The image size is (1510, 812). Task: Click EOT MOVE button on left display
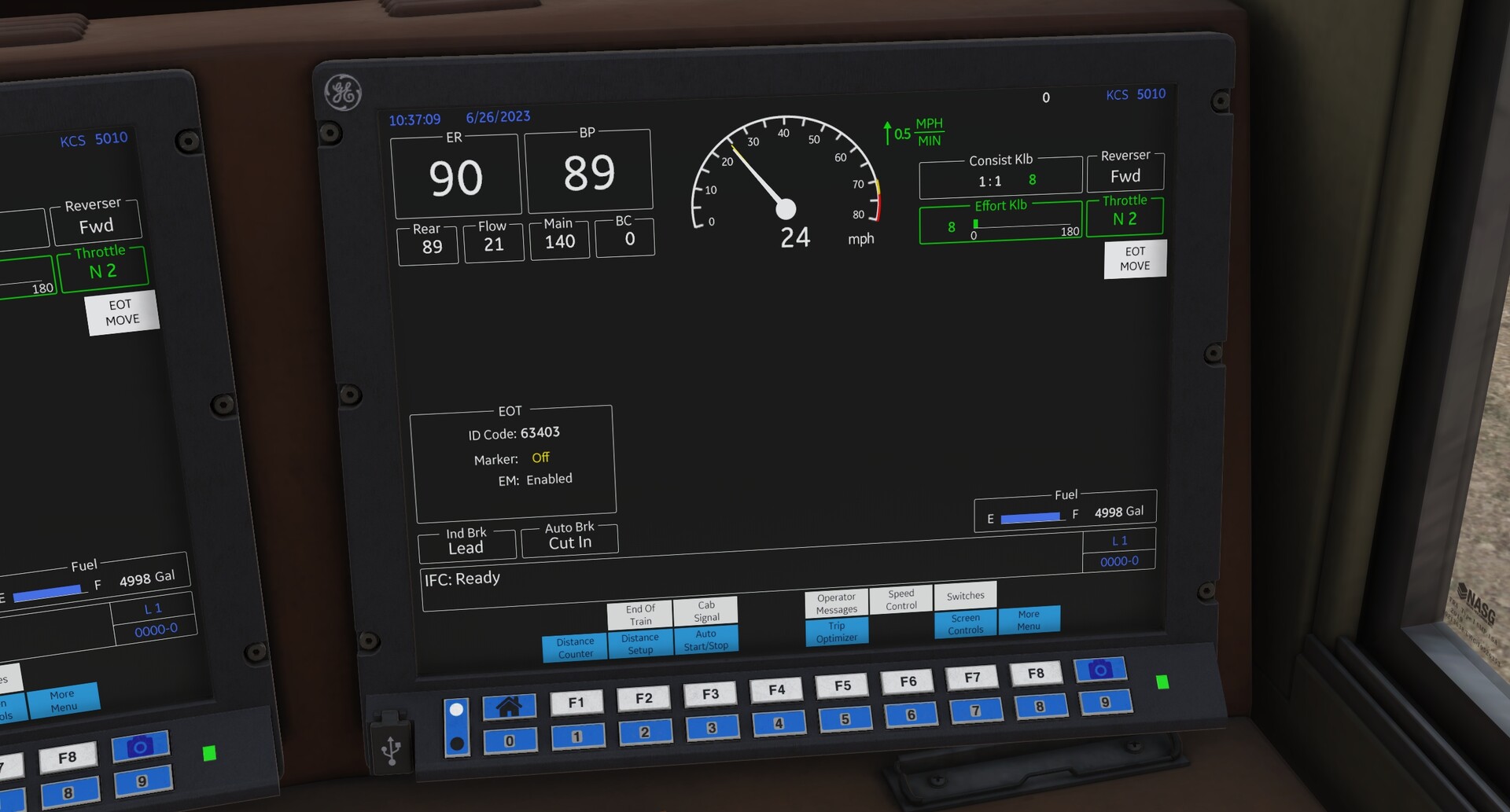click(122, 312)
